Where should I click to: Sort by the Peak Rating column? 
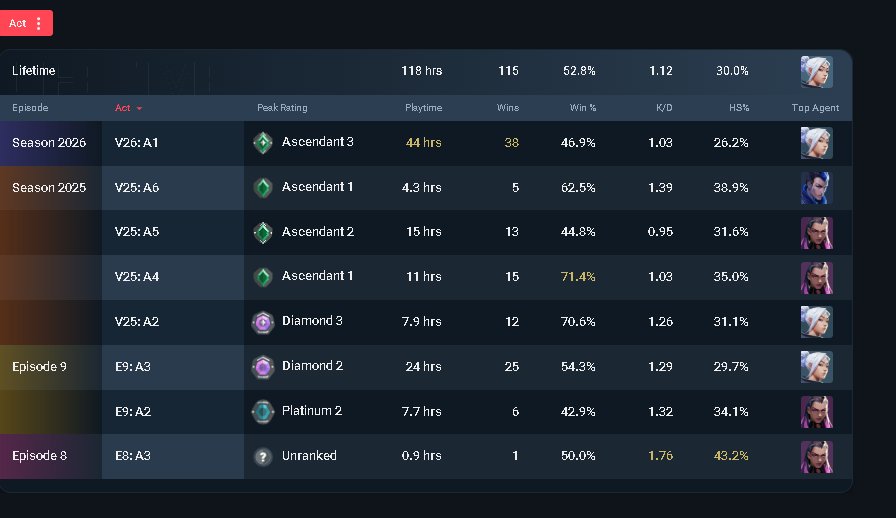[x=282, y=107]
